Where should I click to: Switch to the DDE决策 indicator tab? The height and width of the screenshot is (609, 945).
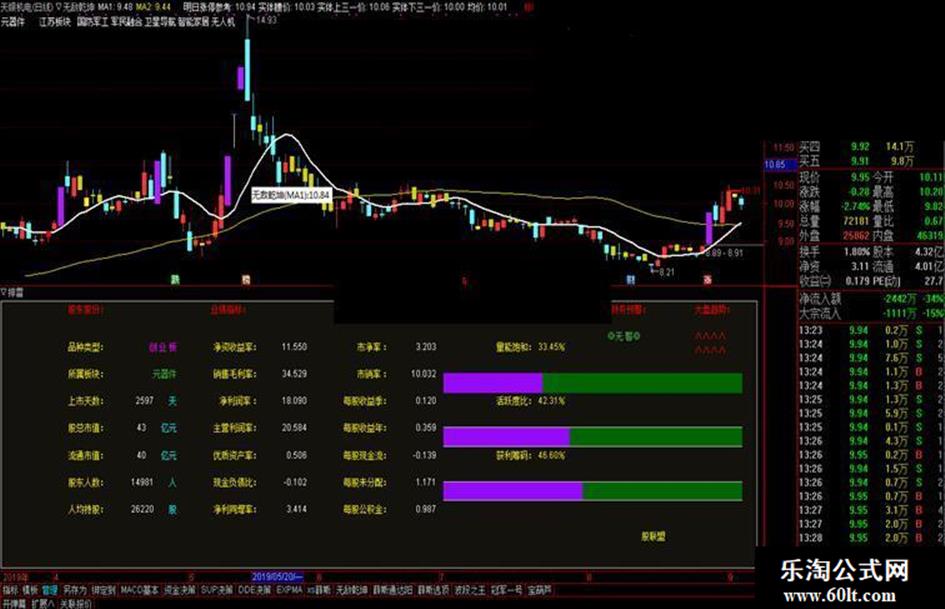coord(255,590)
